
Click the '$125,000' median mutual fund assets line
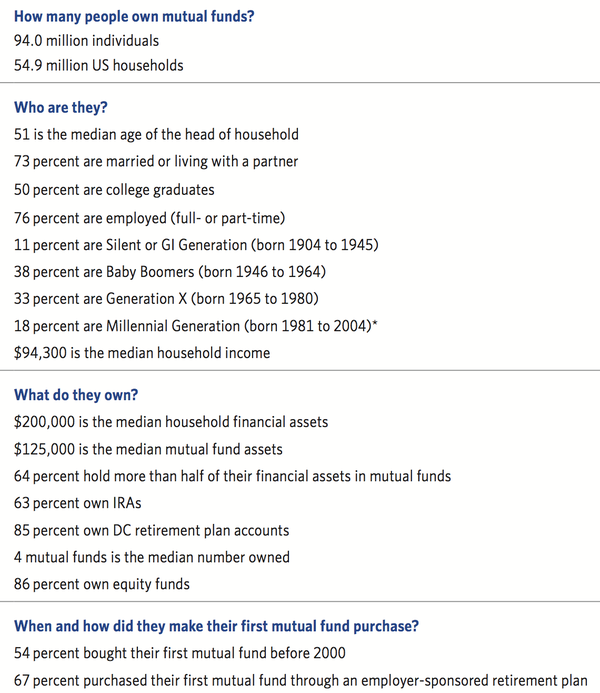pyautogui.click(x=148, y=449)
